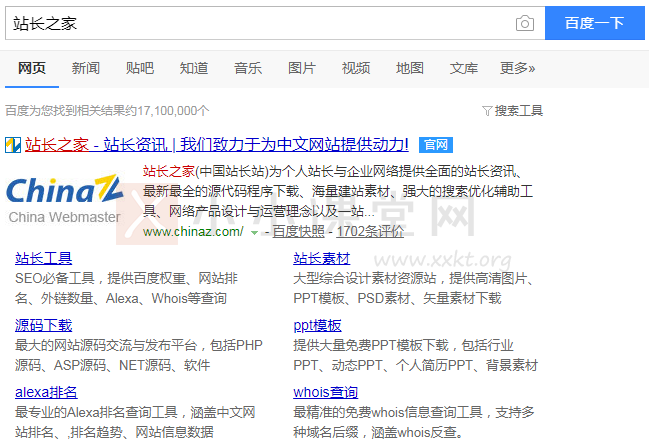Select the 网页 tab
649x442 pixels.
click(32, 68)
